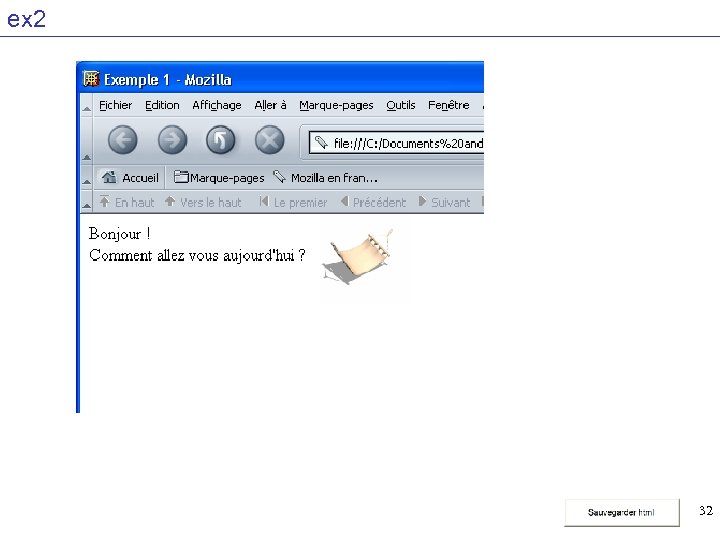Click the Sauvegarder html button
The image size is (720, 540).
click(622, 512)
